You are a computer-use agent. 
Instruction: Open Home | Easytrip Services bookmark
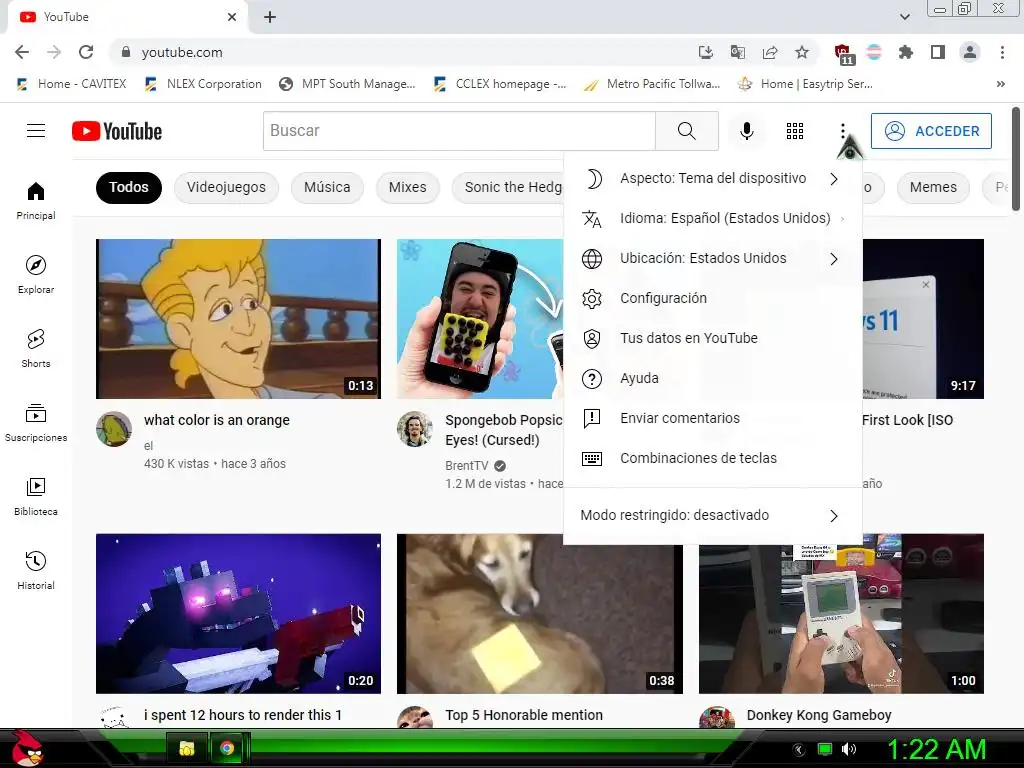(805, 84)
